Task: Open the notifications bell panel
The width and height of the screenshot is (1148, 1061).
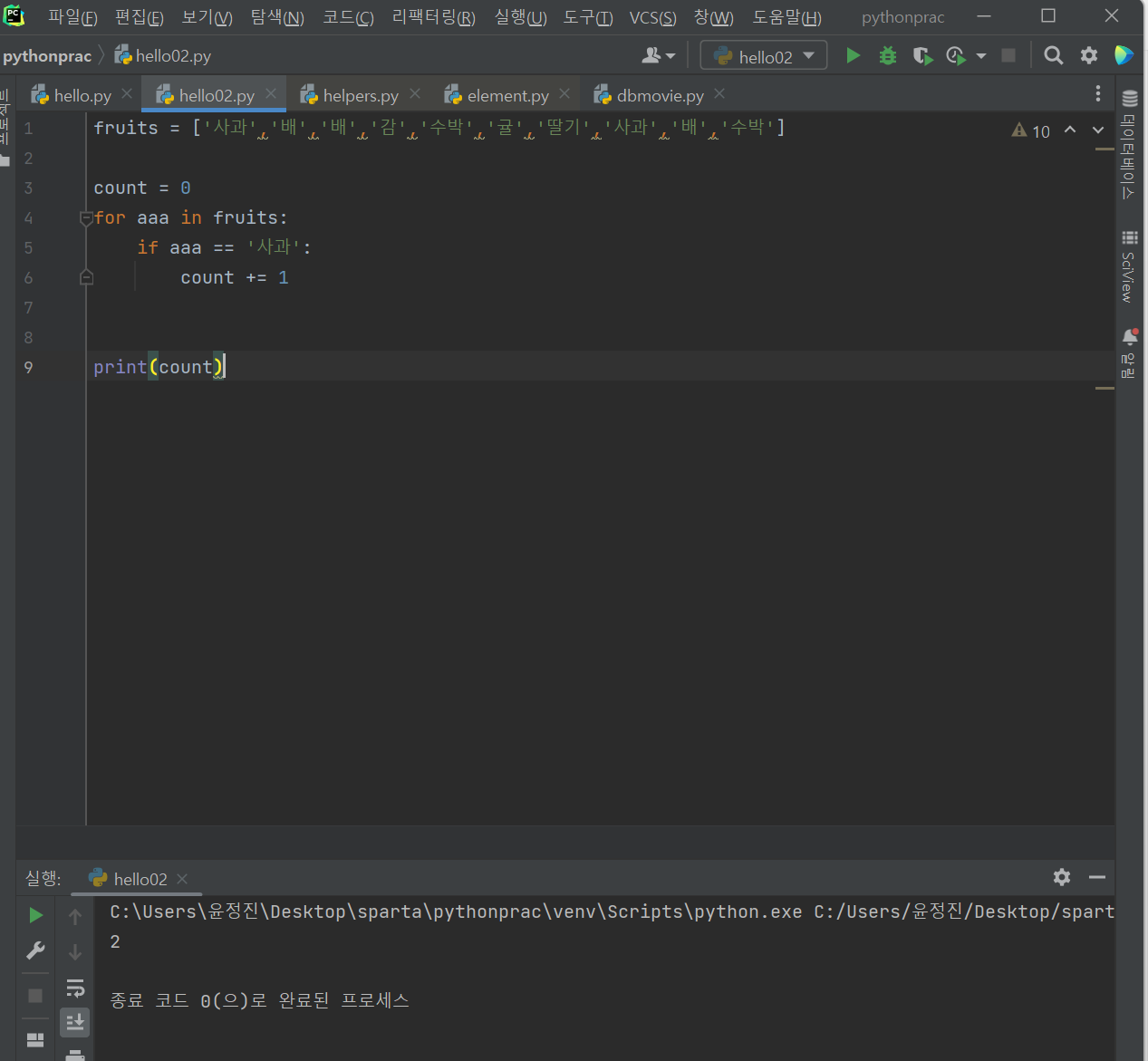Action: (1129, 353)
